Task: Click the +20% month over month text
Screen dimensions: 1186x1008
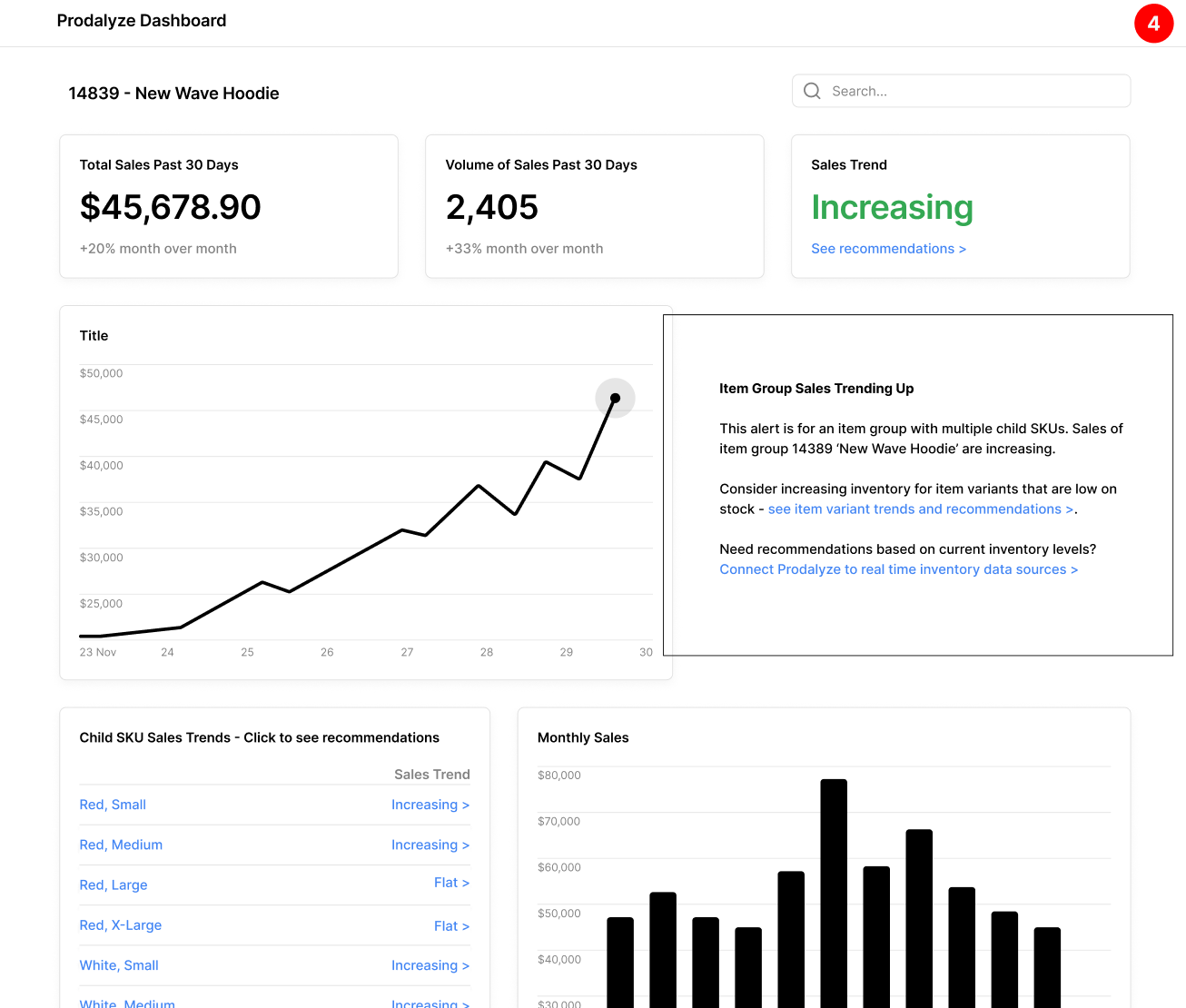Action: 158,249
